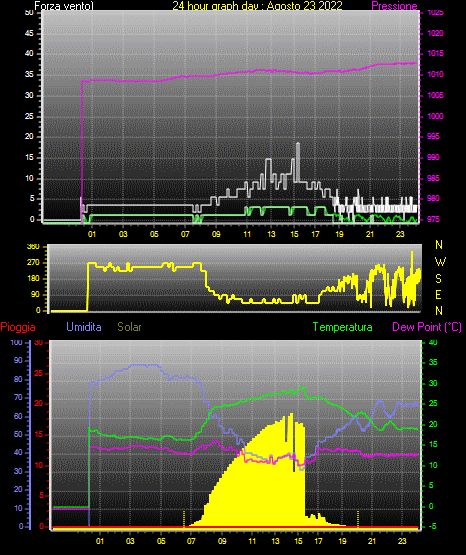Image resolution: width=466 pixels, height=555 pixels.
Task: Click the W compass direction label
Action: coord(440,262)
